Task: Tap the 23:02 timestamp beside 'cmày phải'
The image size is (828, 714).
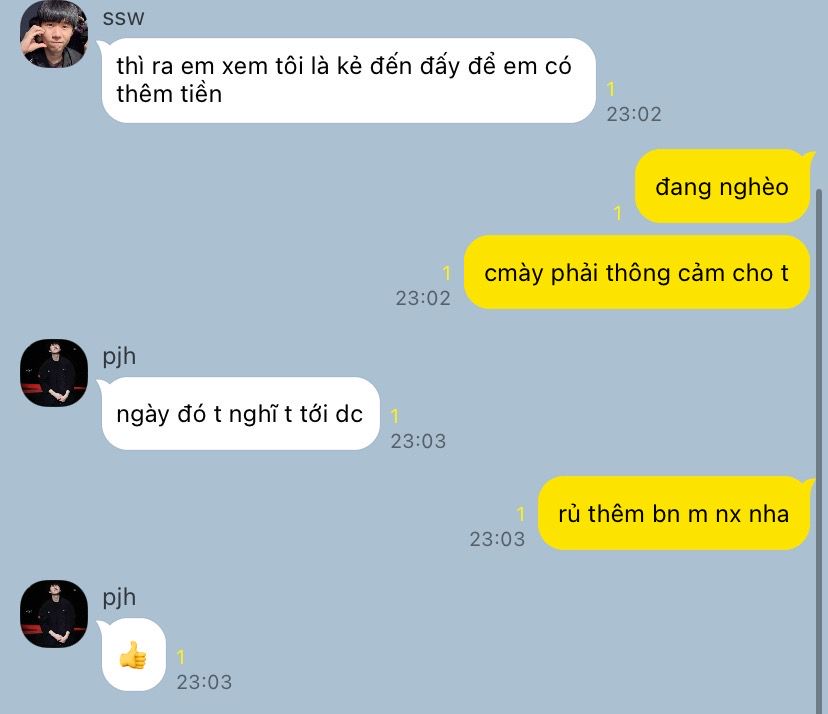Action: point(423,298)
